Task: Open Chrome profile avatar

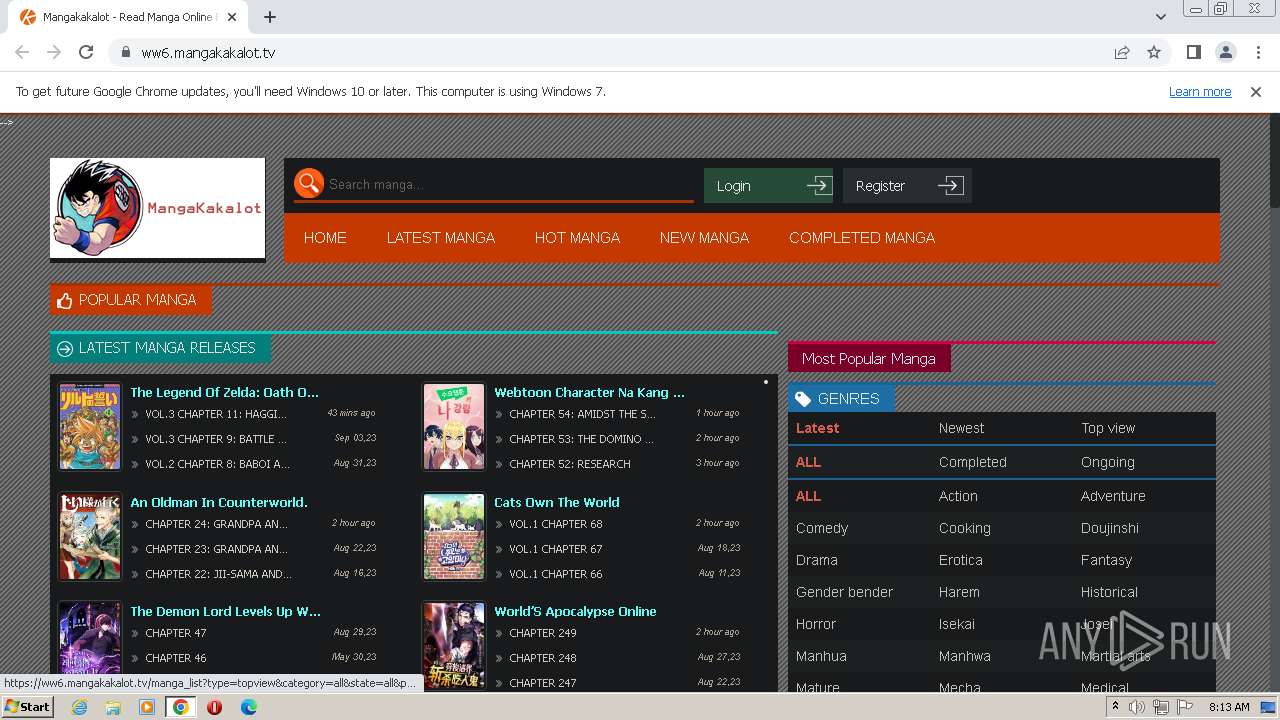Action: click(x=1225, y=52)
